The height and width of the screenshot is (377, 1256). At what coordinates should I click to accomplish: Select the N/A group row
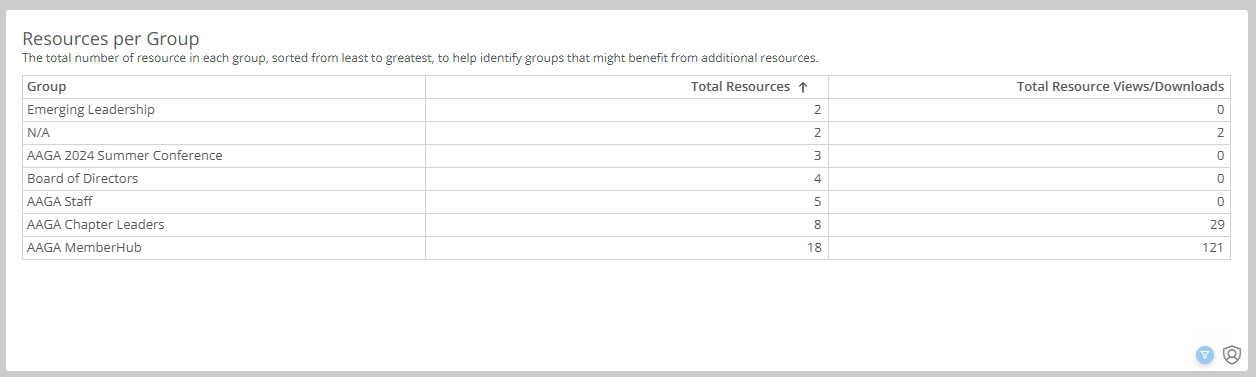627,133
